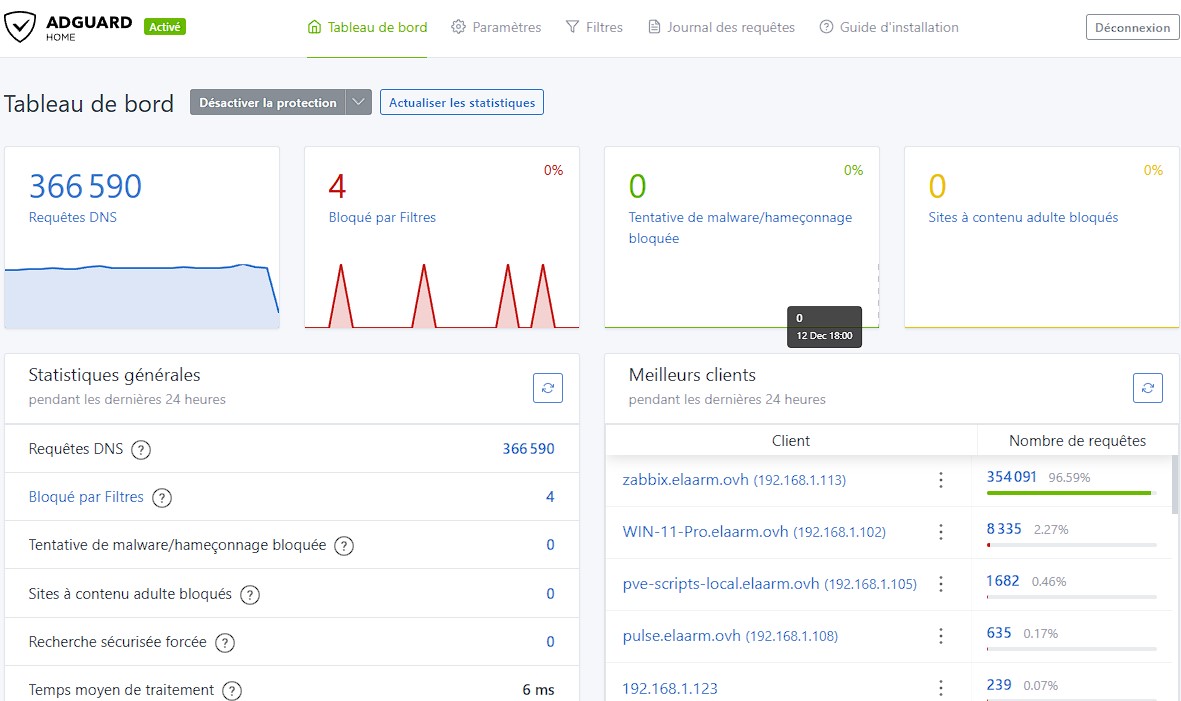This screenshot has width=1181, height=701.
Task: Open options menu for WIN-11-Pro.elaarm.ovh client
Action: (940, 532)
